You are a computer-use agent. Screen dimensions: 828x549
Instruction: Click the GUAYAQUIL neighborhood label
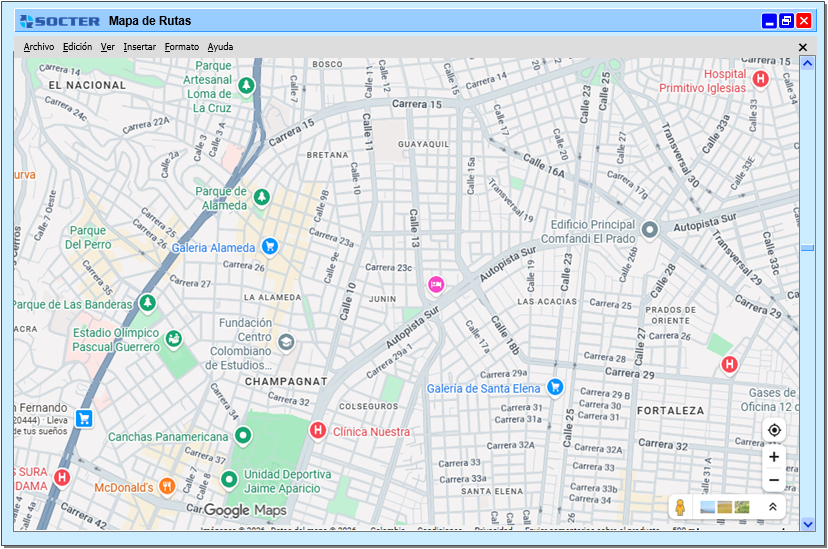[x=424, y=144]
